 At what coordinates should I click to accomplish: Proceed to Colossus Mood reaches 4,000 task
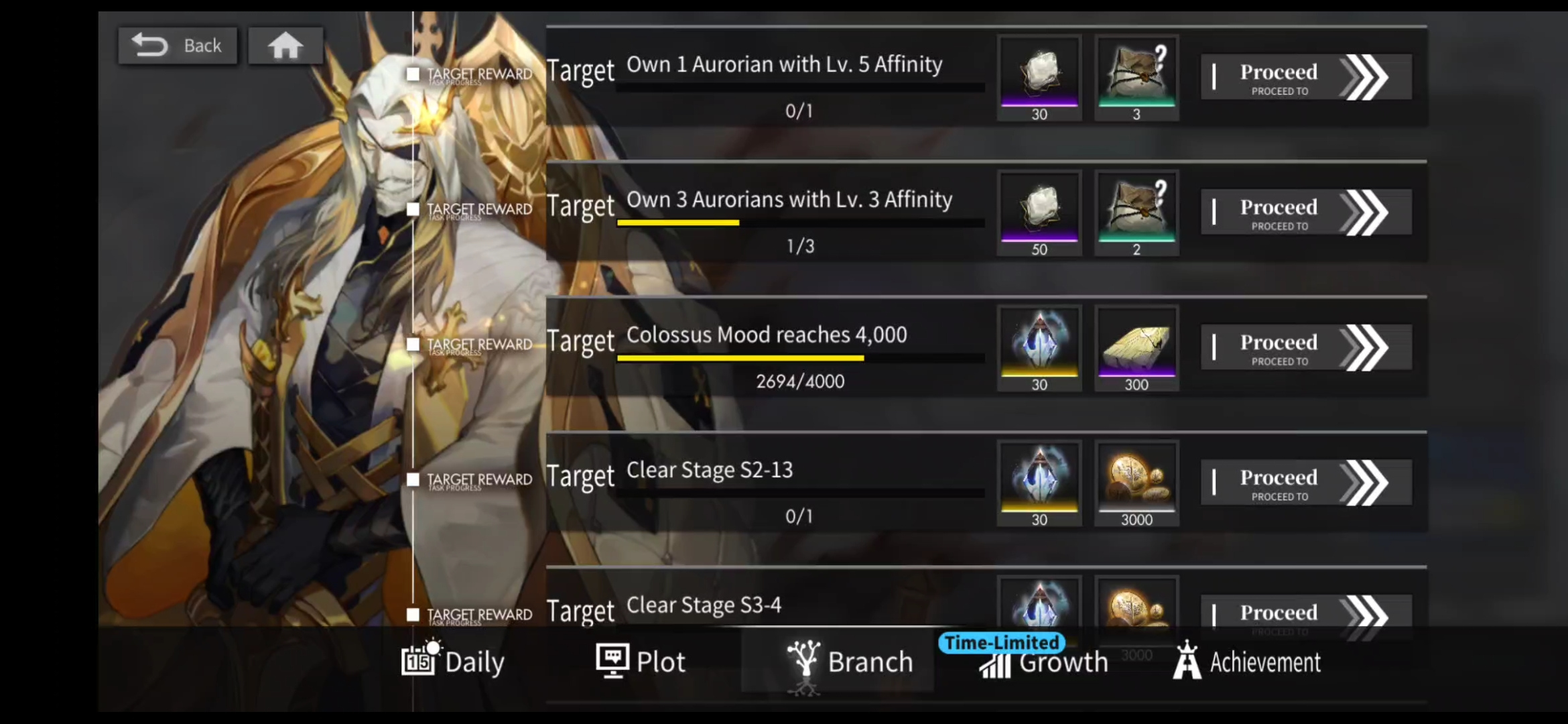tap(1306, 348)
